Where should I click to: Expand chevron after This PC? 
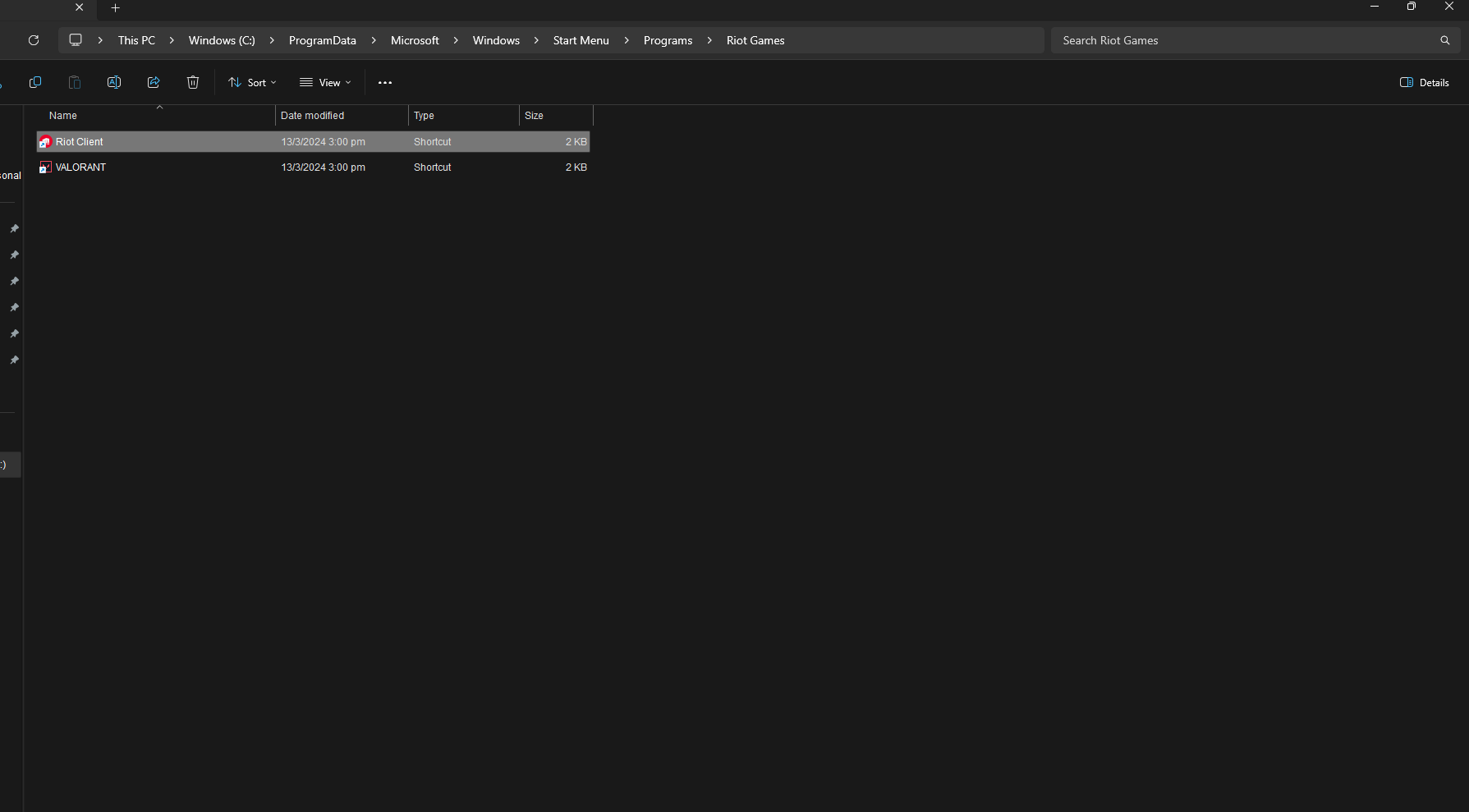[172, 40]
